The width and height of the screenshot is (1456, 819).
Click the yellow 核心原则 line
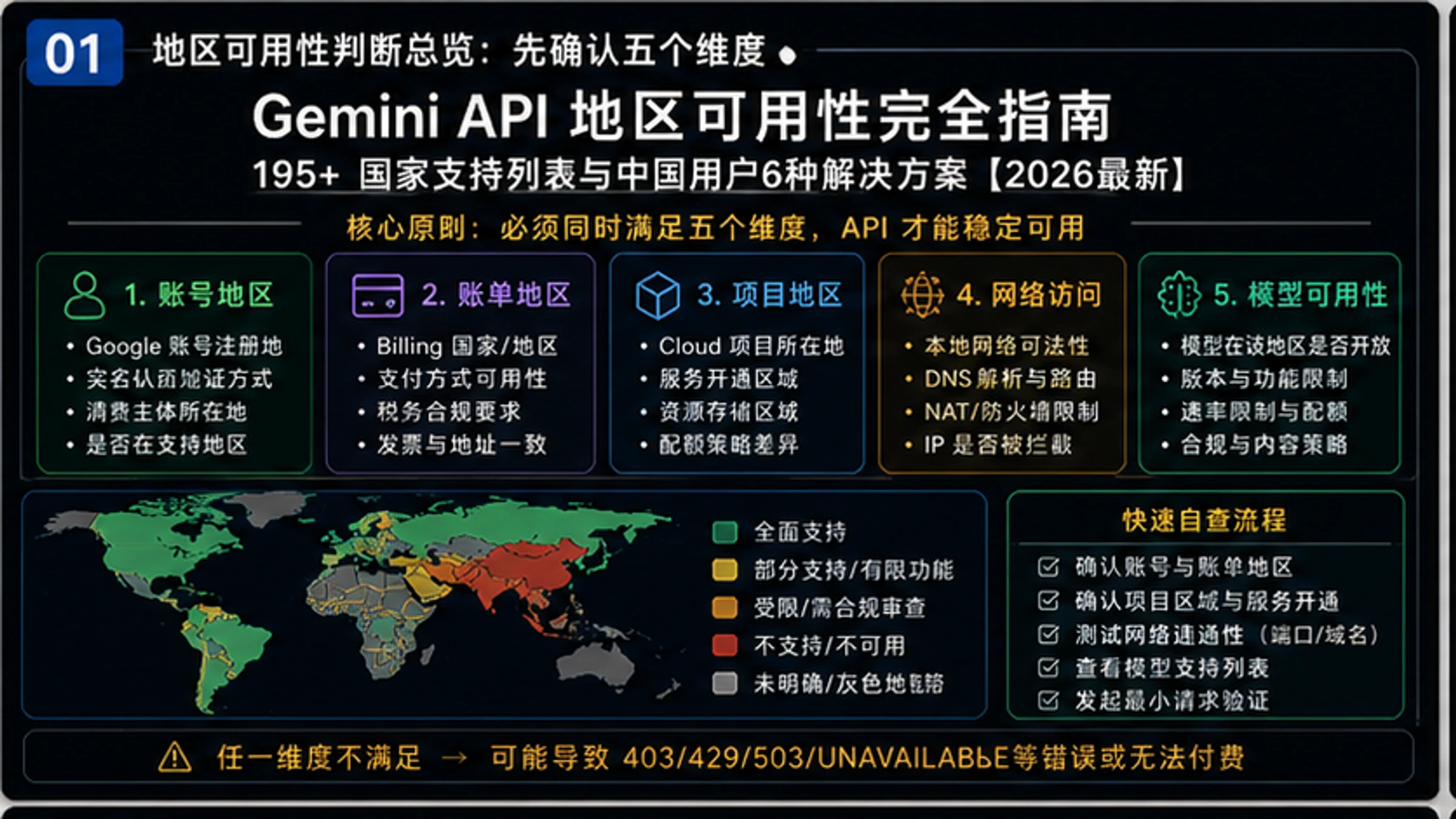point(715,227)
